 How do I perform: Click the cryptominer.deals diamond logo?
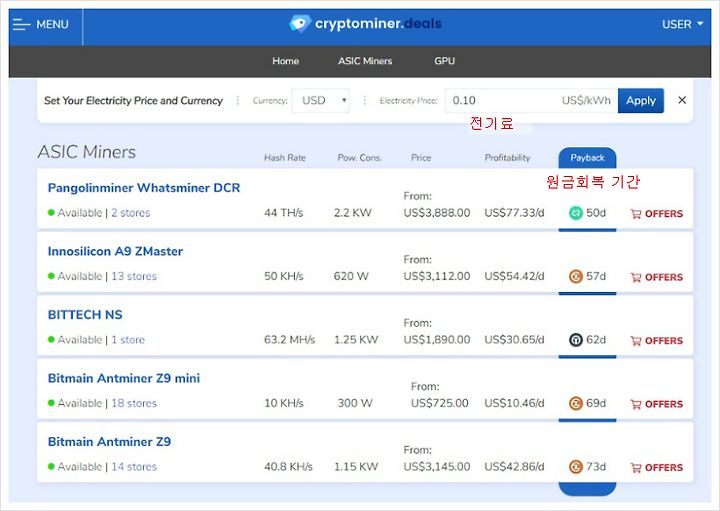coord(300,23)
